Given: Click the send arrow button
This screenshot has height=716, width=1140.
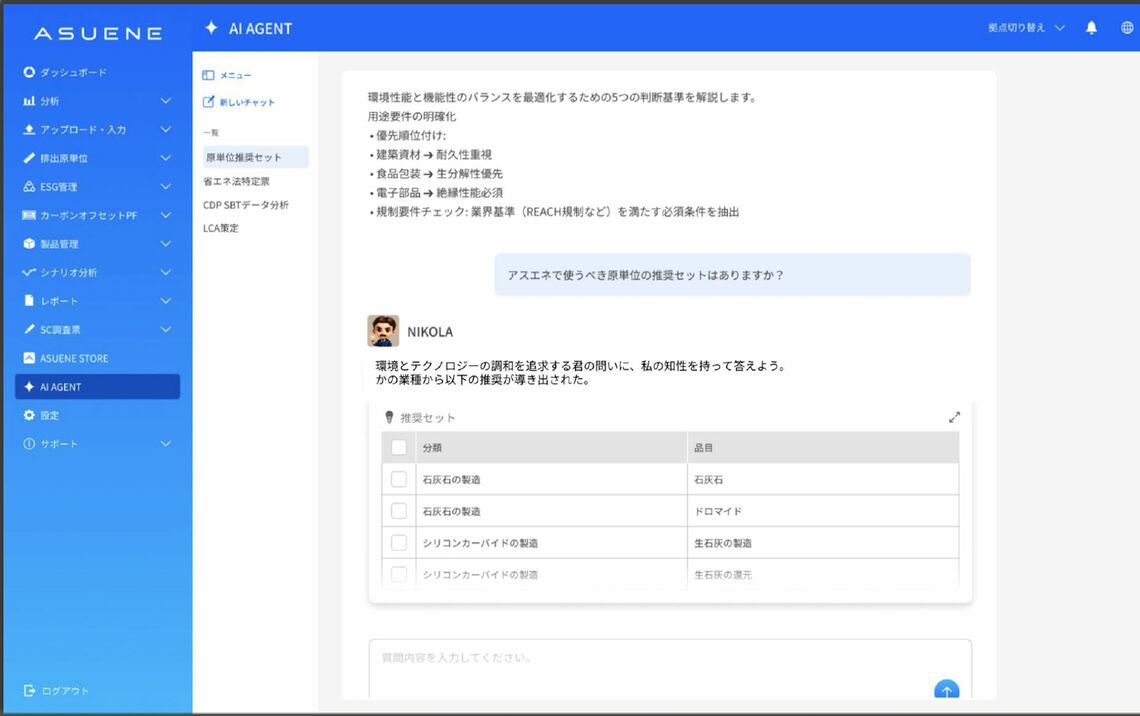Looking at the screenshot, I should click(x=946, y=691).
